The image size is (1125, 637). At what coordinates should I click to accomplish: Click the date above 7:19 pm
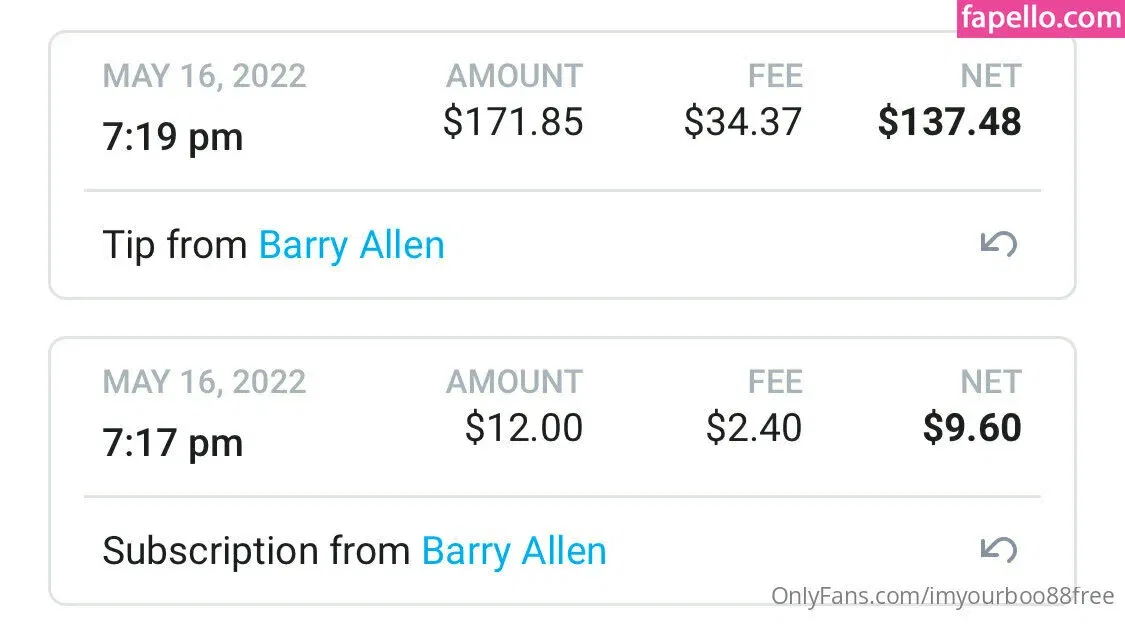(204, 77)
